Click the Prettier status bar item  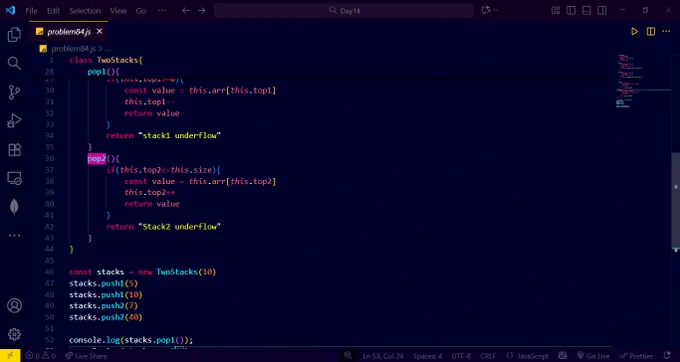[635, 356]
